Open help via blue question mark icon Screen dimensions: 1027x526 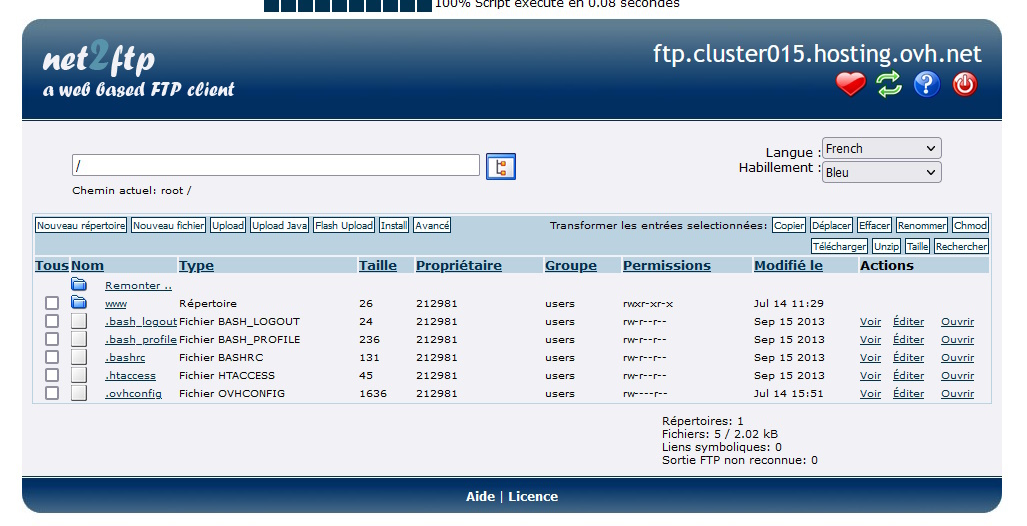click(x=927, y=85)
